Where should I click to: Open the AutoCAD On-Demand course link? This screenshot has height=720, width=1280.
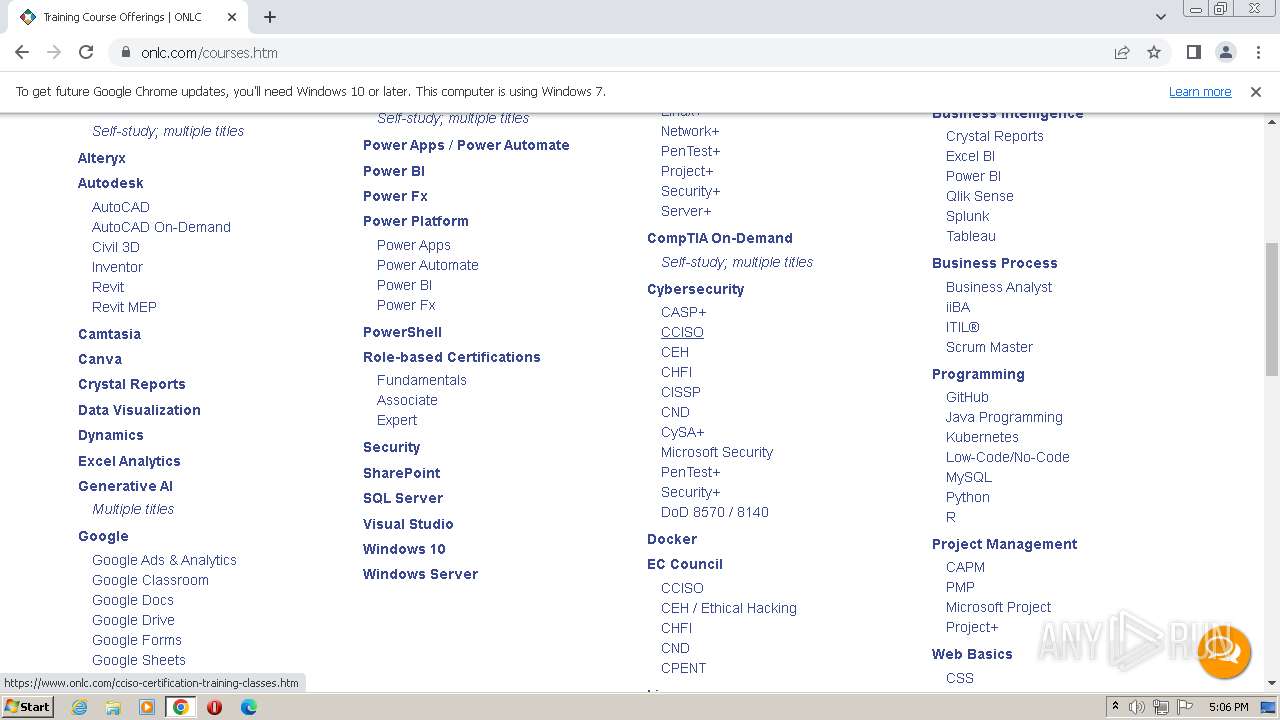pos(161,227)
